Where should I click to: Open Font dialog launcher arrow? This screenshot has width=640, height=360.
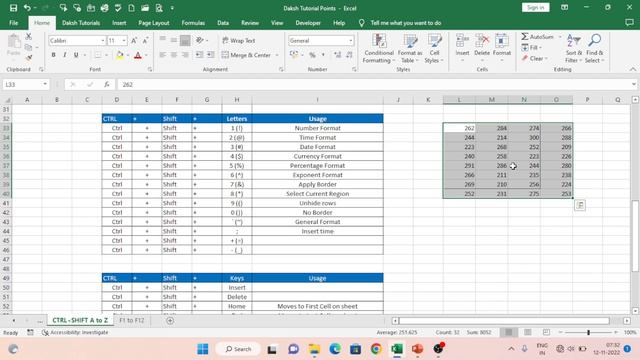[x=150, y=69]
